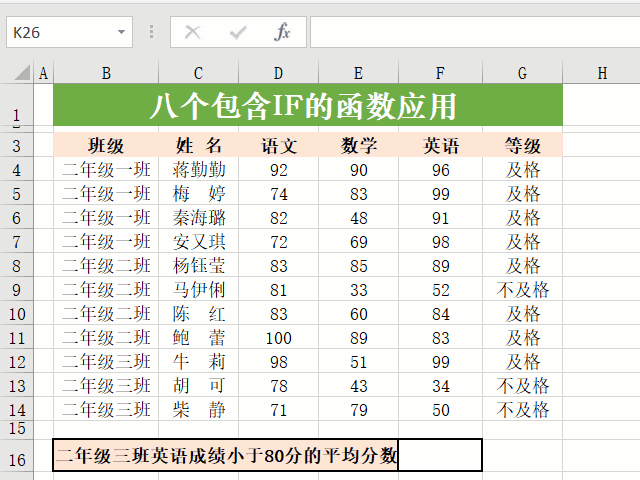Viewport: 640px width, 480px height.
Task: Click 数学 score 79 for 柴 静
Action: [358, 409]
